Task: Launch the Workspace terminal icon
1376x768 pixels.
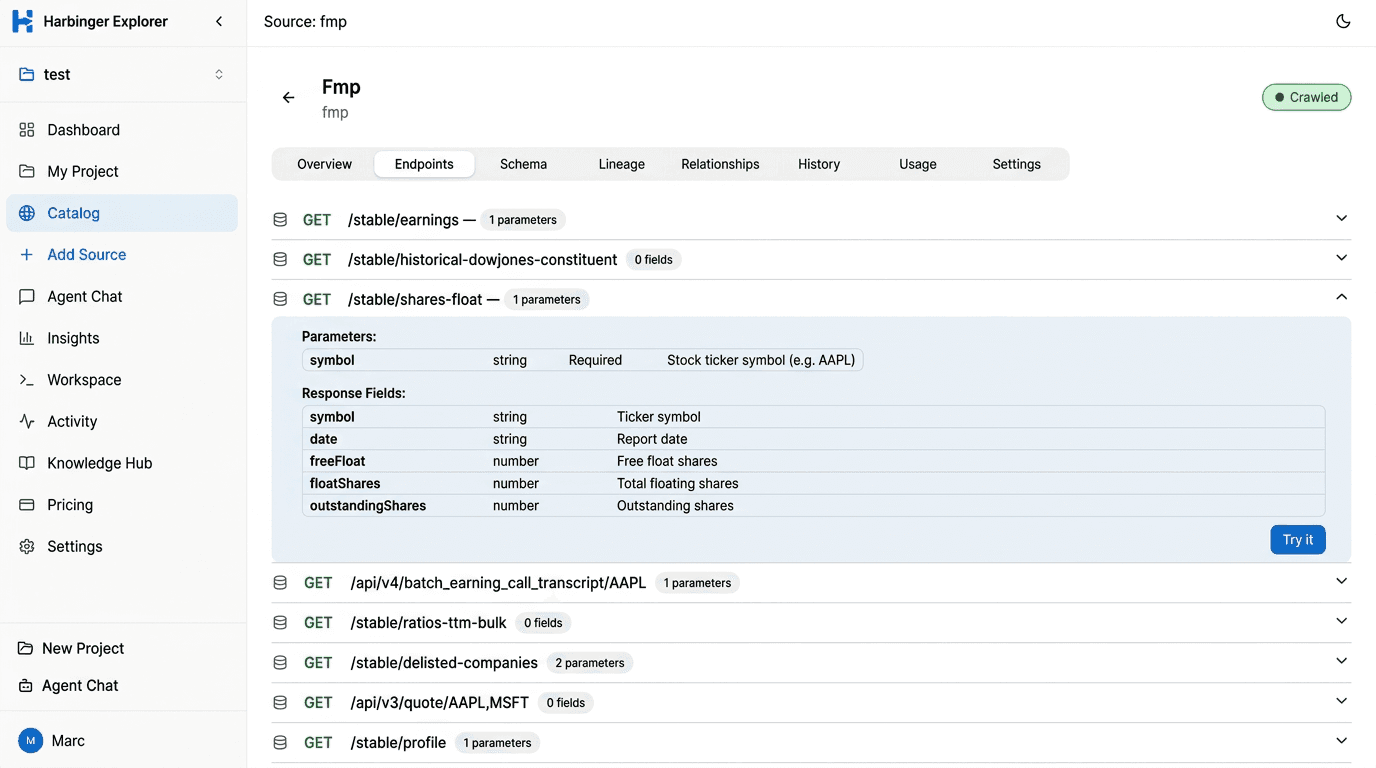Action: [26, 379]
